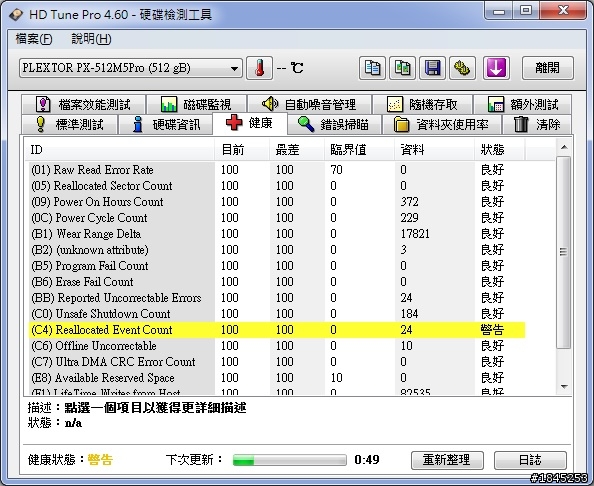Click the scrollbar up arrow
The width and height of the screenshot is (594, 486).
point(564,147)
